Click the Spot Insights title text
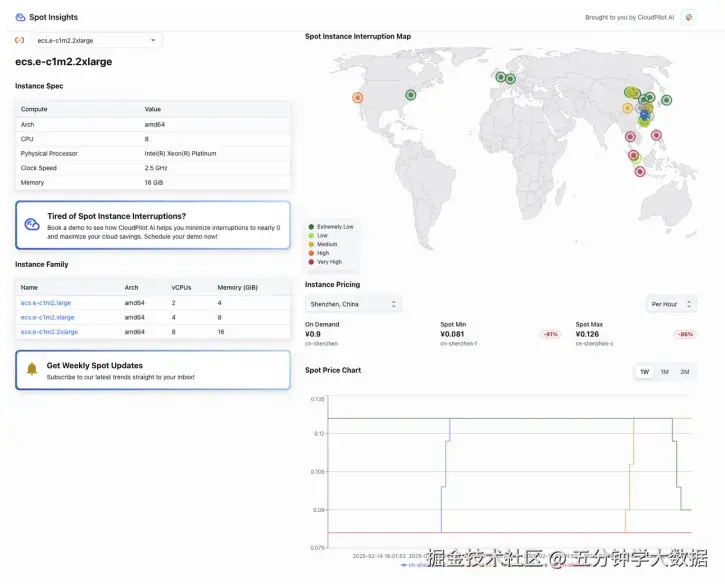Screen dimensions: 725x586 pyautogui.click(x=54, y=17)
